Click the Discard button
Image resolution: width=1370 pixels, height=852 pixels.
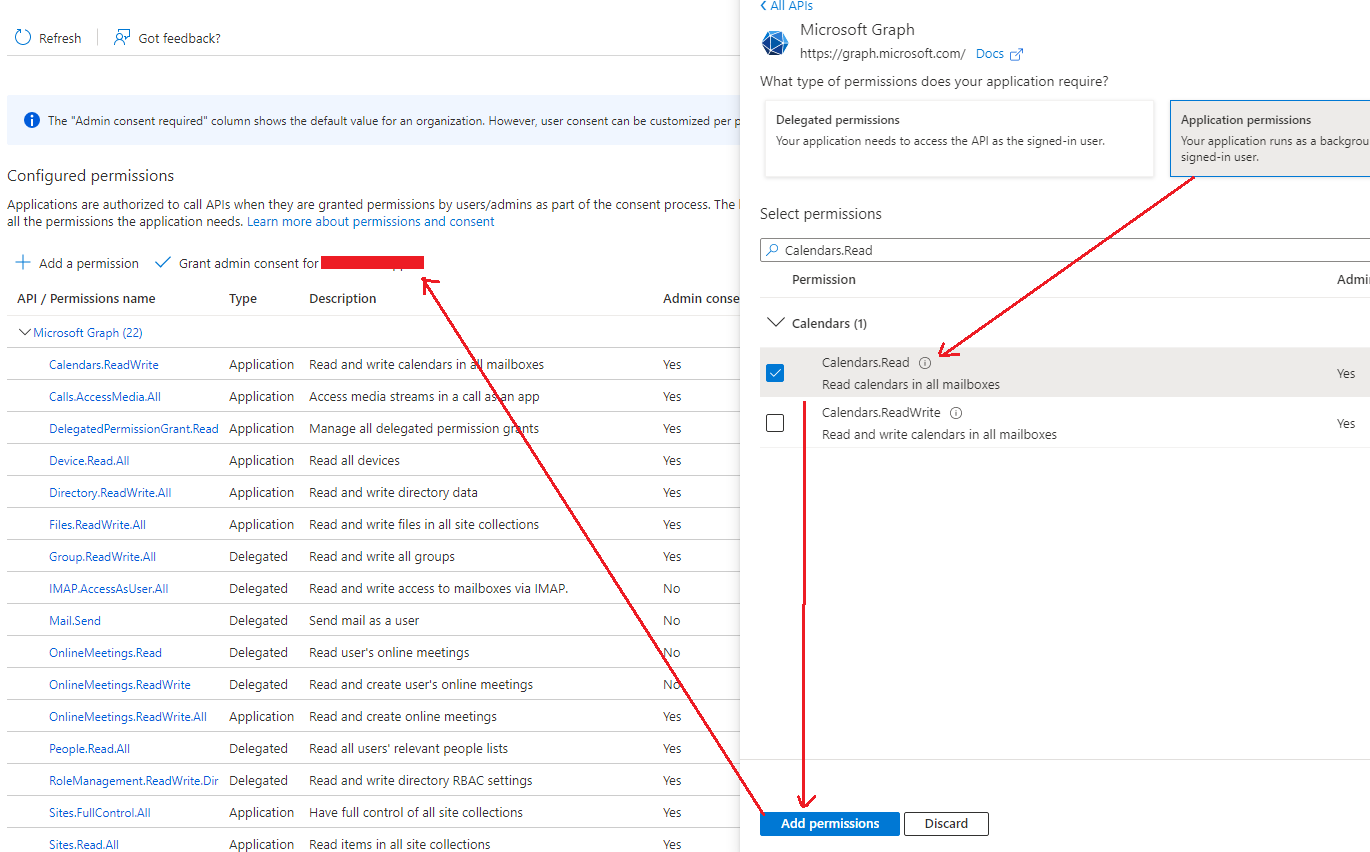coord(946,824)
